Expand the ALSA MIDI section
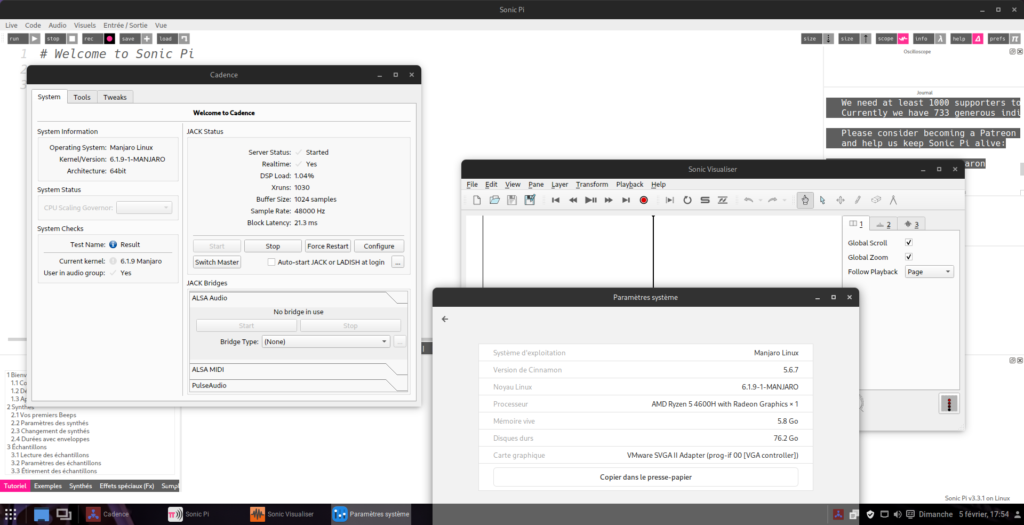The height and width of the screenshot is (525, 1024). (298, 370)
